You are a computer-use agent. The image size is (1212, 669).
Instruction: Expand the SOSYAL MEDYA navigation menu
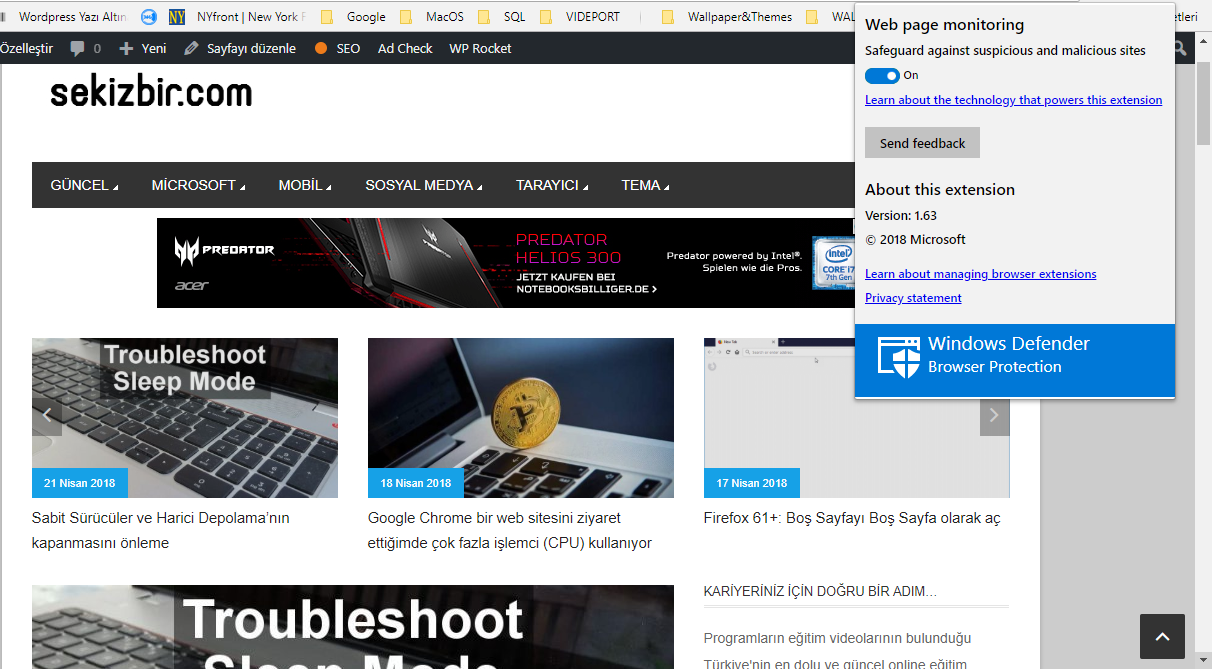point(424,185)
